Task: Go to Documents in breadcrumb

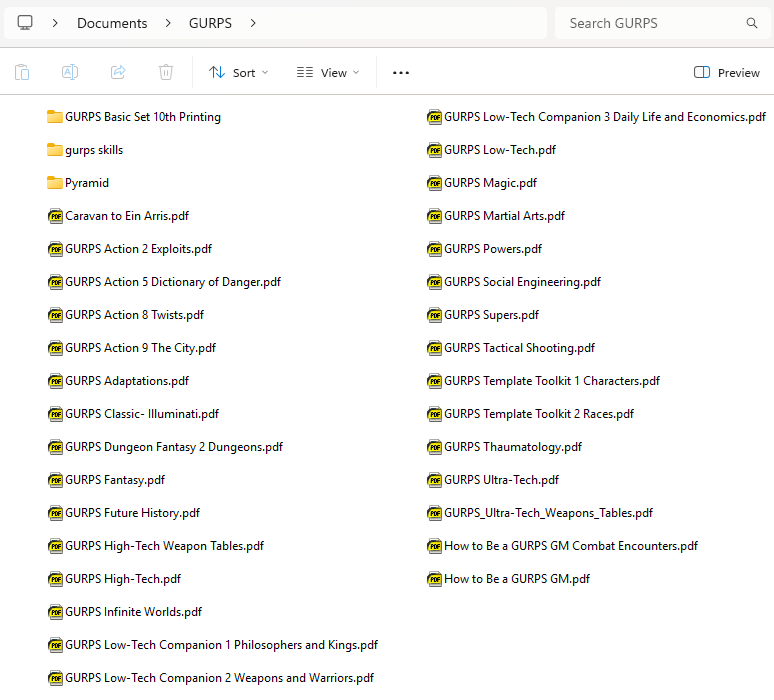Action: [x=112, y=23]
